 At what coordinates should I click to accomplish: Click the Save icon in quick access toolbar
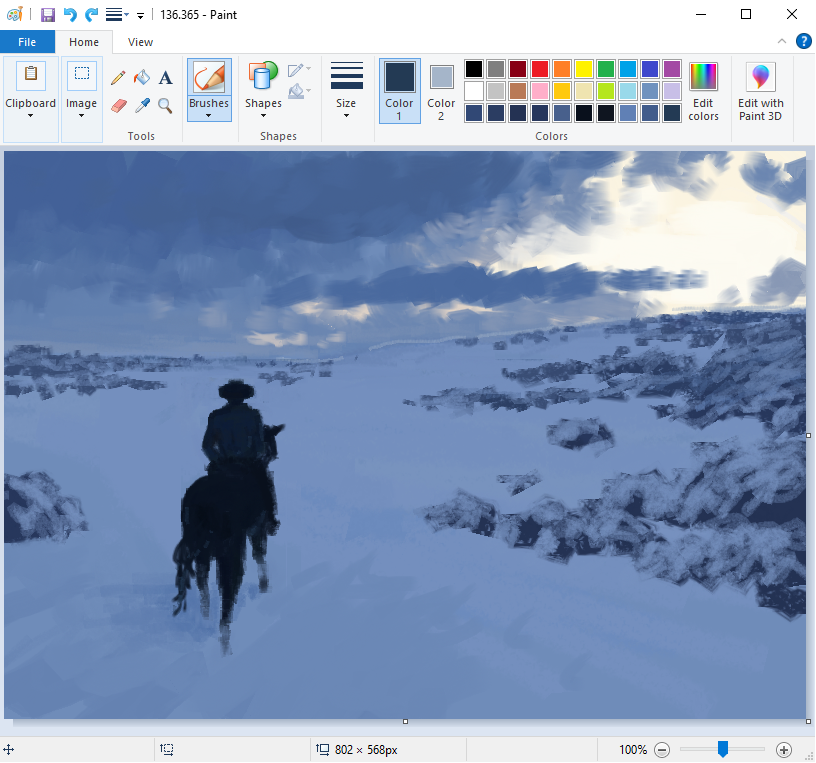[x=48, y=15]
